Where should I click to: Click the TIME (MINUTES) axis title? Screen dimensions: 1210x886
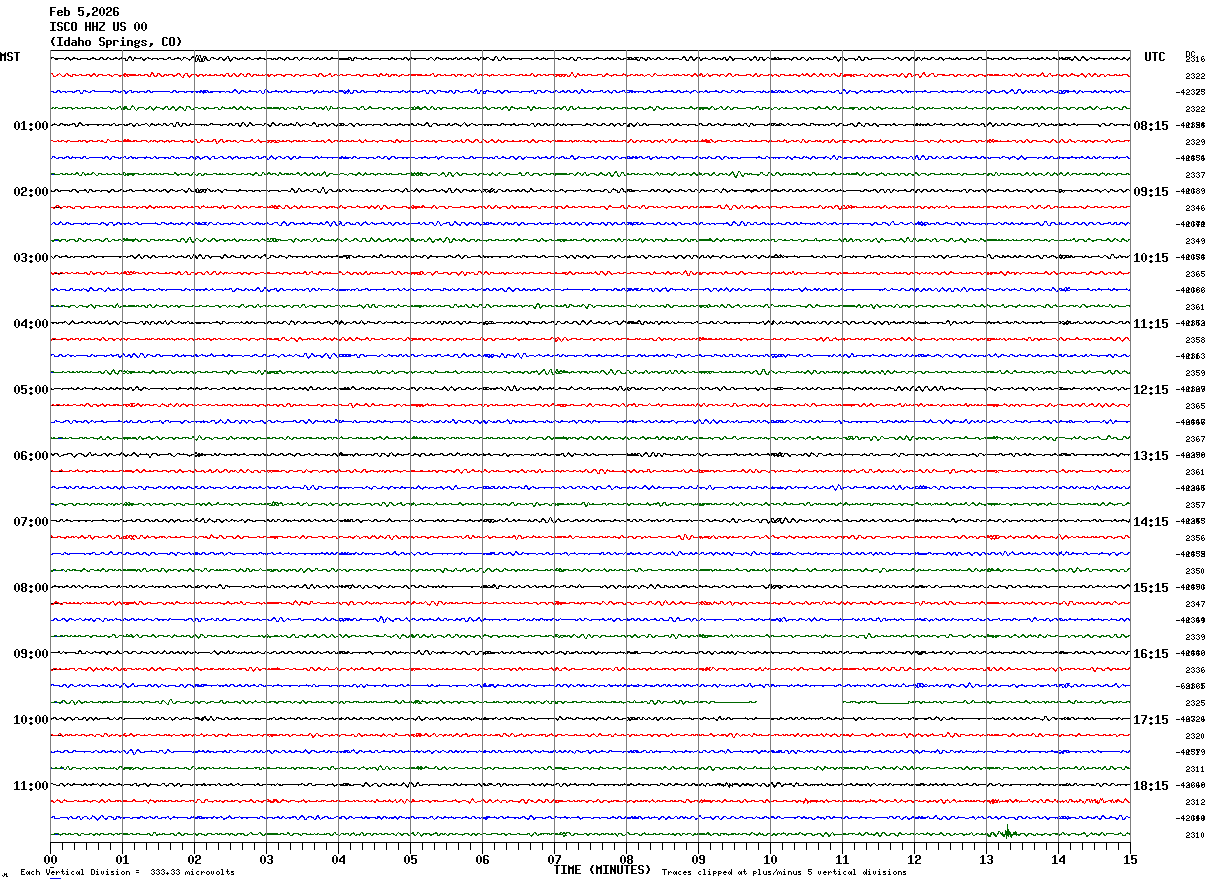click(x=602, y=870)
